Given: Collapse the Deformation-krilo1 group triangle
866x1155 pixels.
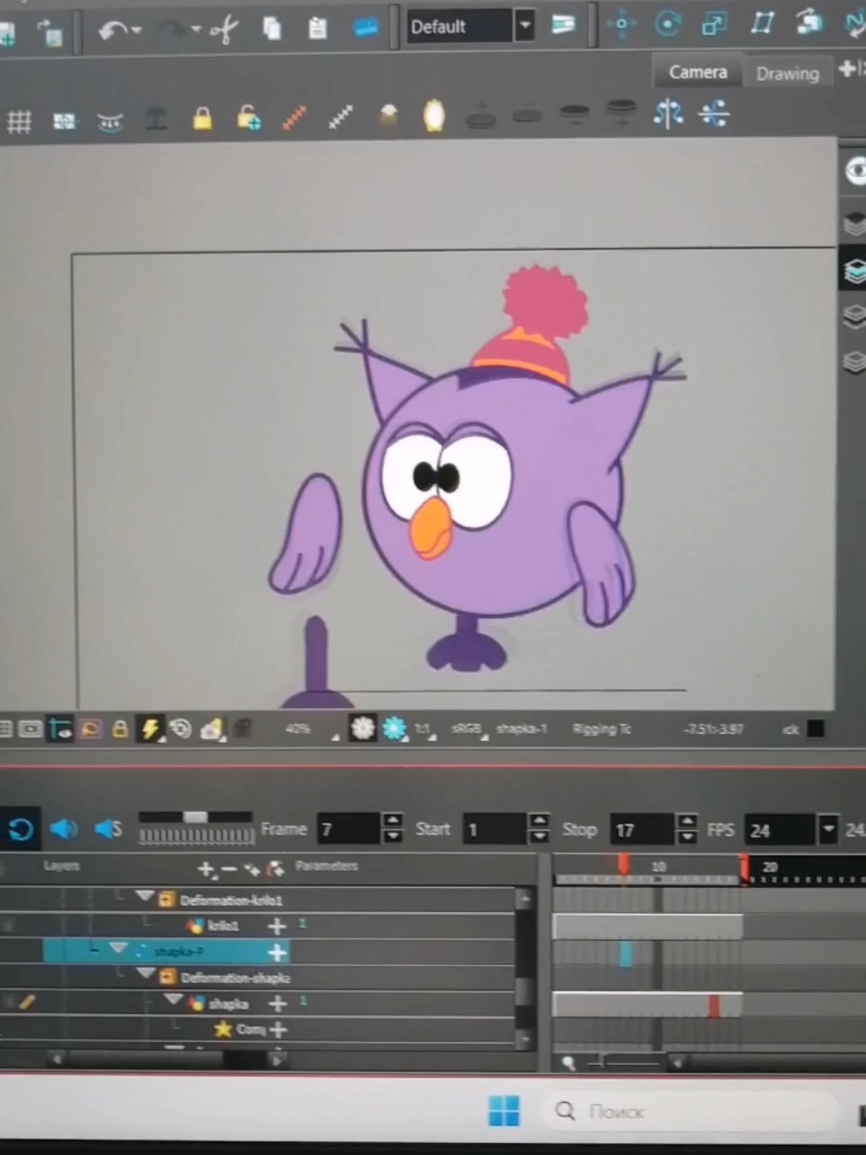Looking at the screenshot, I should (x=144, y=896).
